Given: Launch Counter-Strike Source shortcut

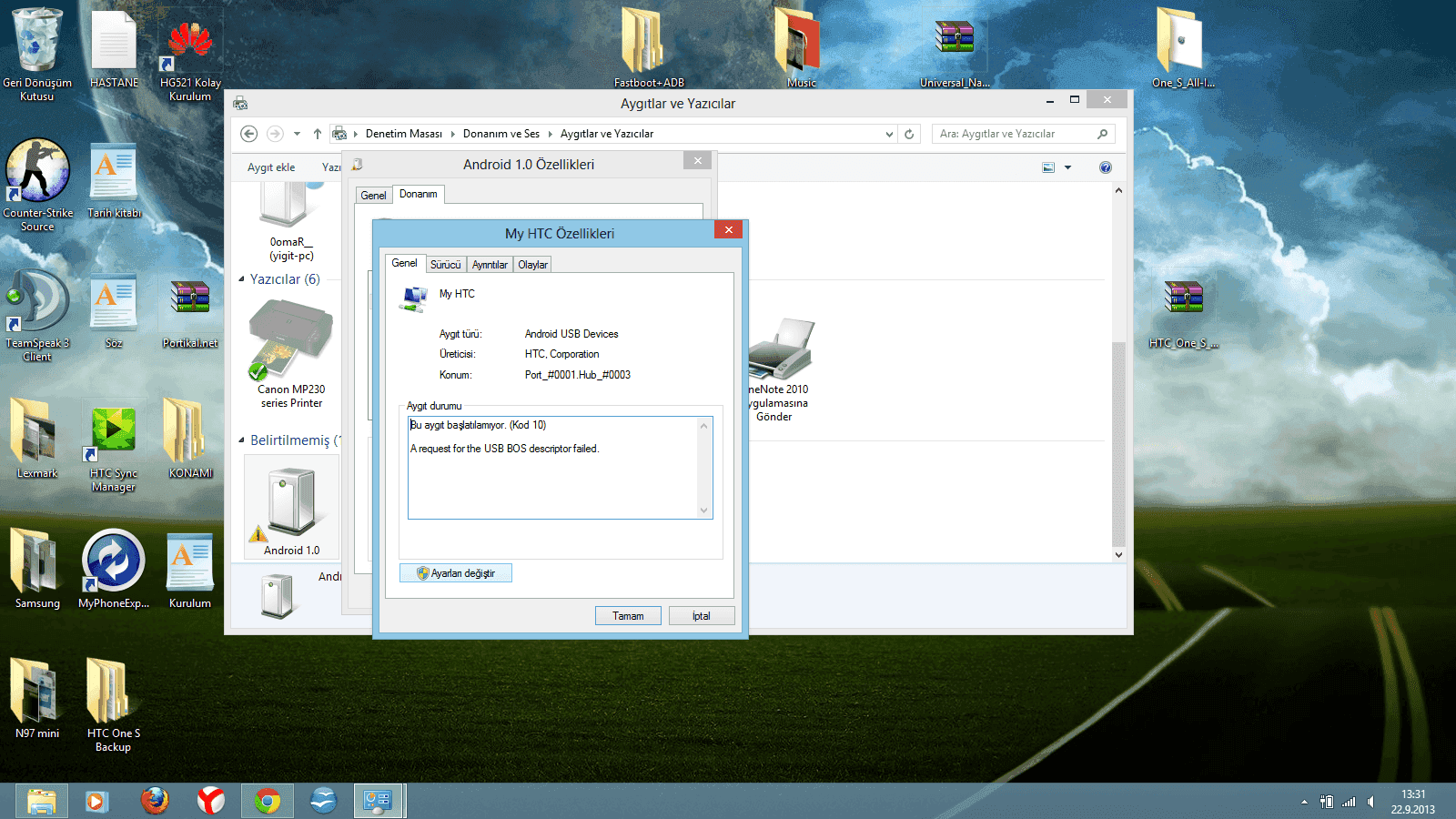Looking at the screenshot, I should [x=37, y=185].
